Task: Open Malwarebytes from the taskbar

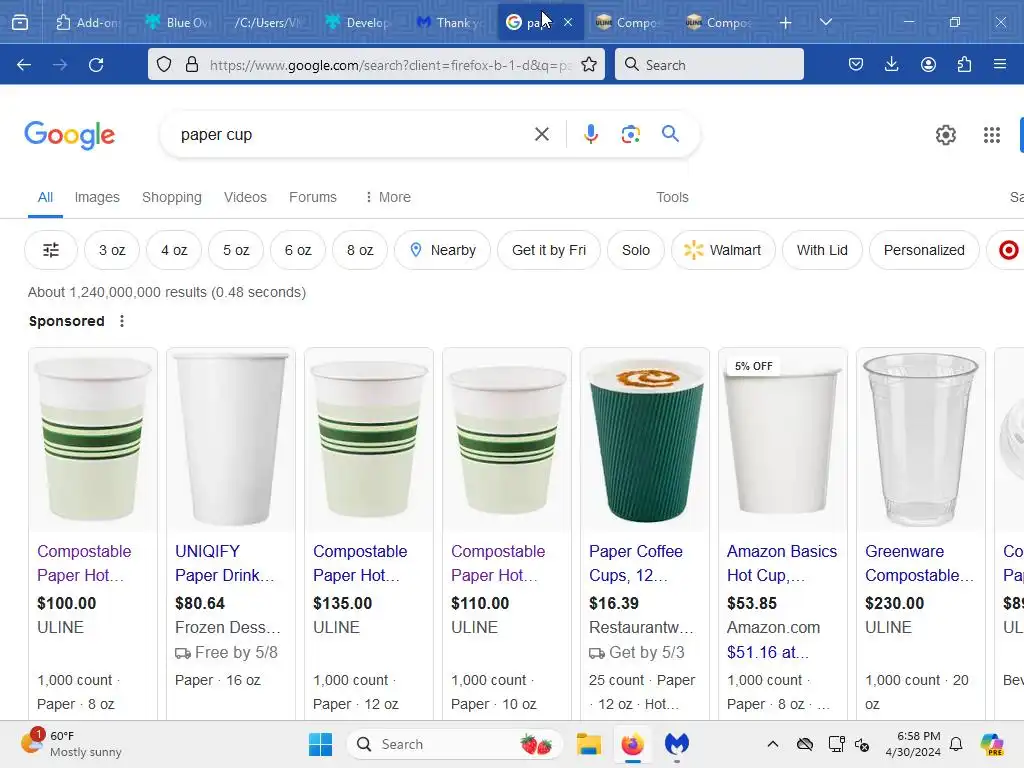Action: coord(677,744)
